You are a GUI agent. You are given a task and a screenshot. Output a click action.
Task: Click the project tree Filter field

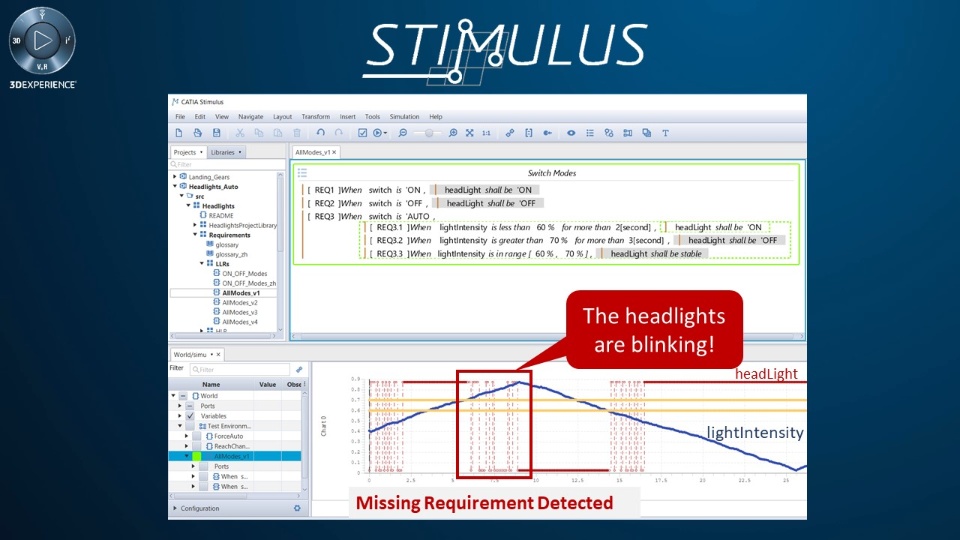tap(227, 165)
